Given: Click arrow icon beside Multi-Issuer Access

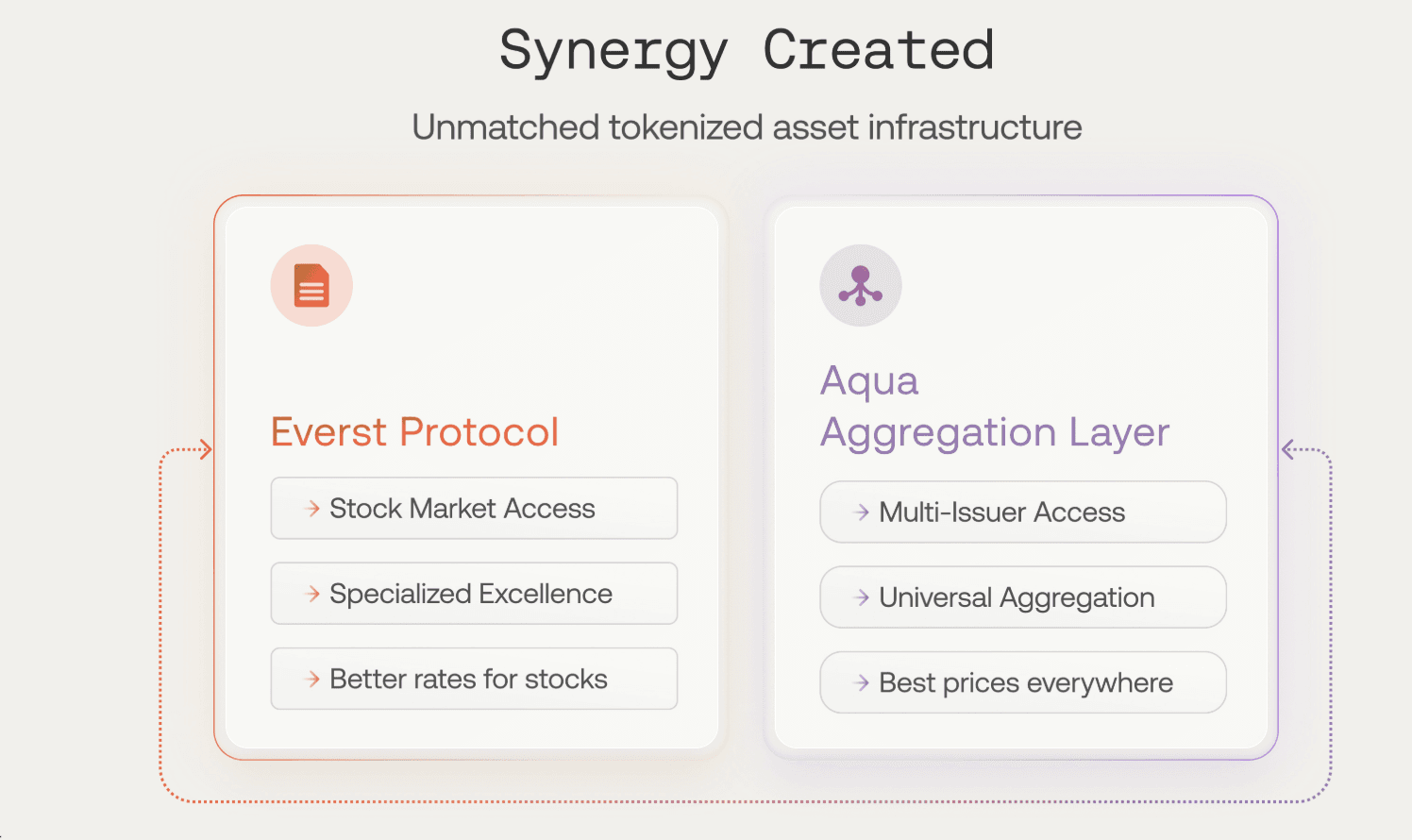Looking at the screenshot, I should (x=862, y=512).
